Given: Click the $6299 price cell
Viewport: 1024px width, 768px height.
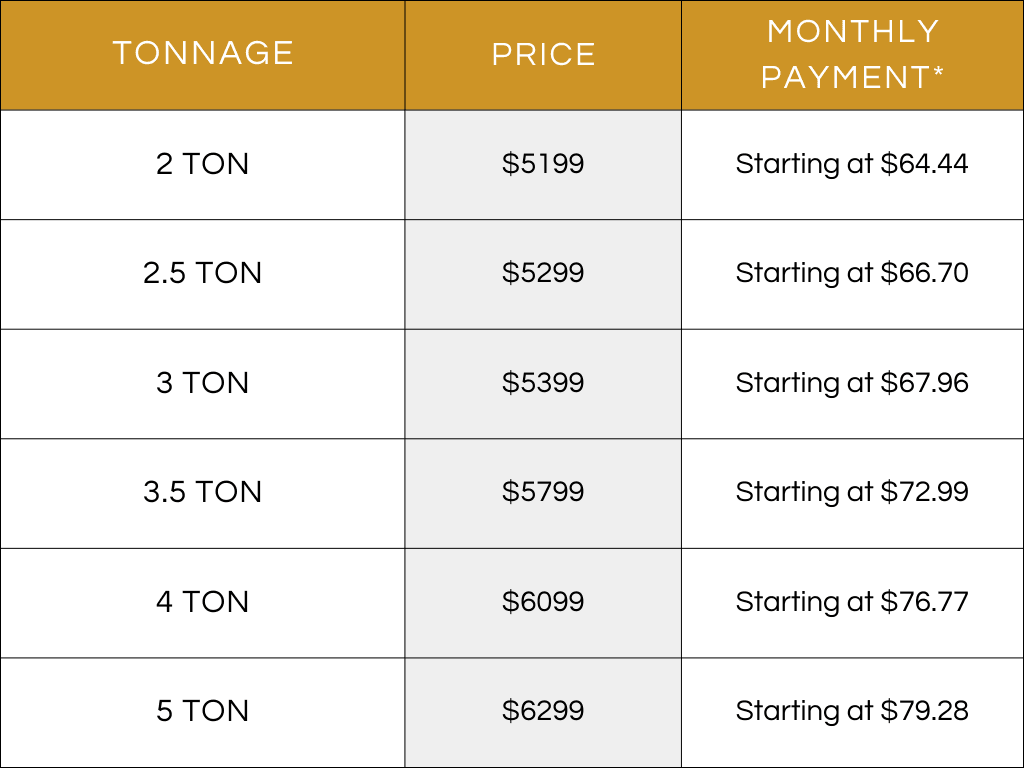Looking at the screenshot, I should 543,711.
